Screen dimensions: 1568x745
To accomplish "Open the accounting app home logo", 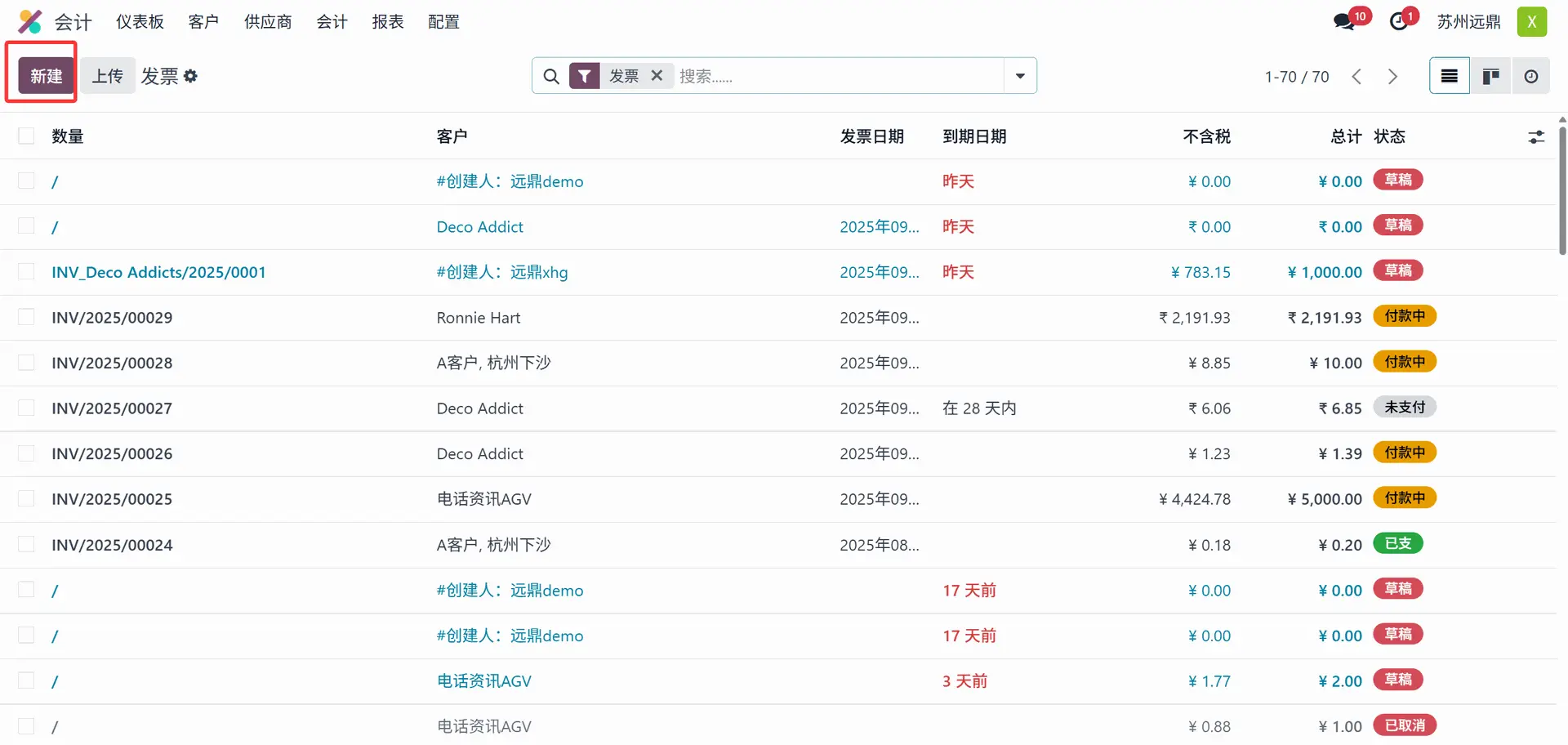I will pyautogui.click(x=30, y=22).
